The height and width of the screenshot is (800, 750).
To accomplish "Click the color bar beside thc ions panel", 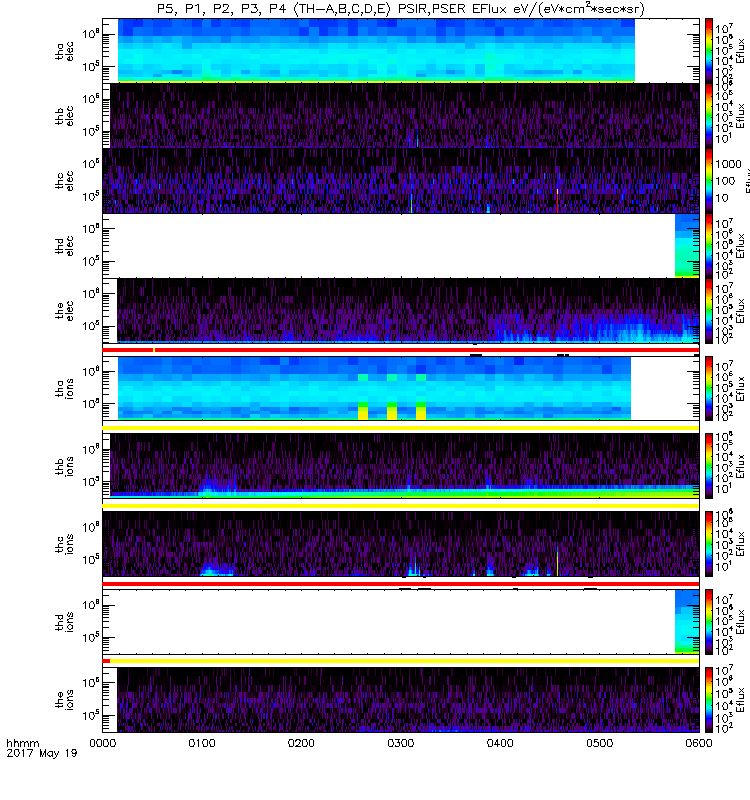I will pos(709,544).
